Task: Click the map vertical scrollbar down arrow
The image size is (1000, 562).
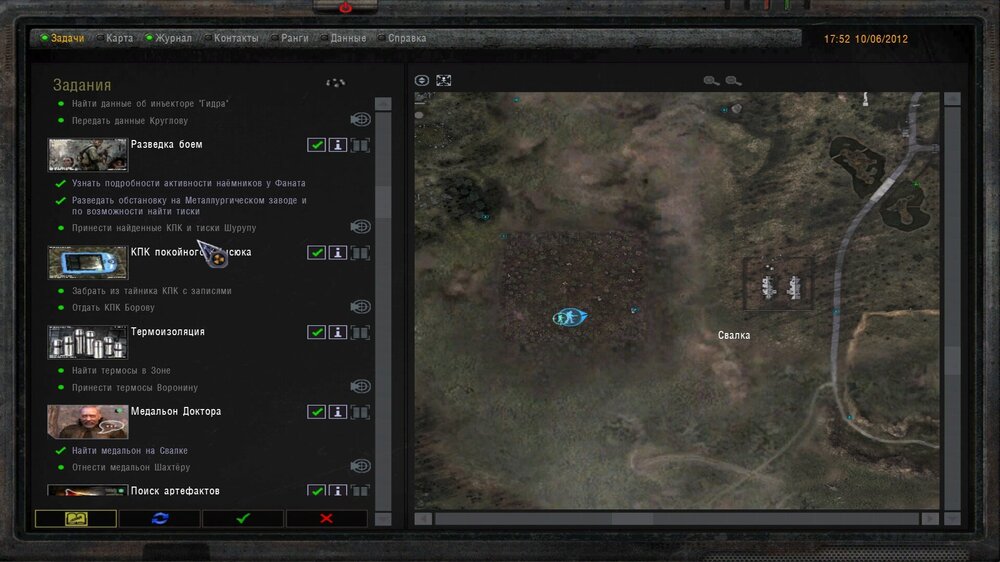Action: [x=952, y=519]
